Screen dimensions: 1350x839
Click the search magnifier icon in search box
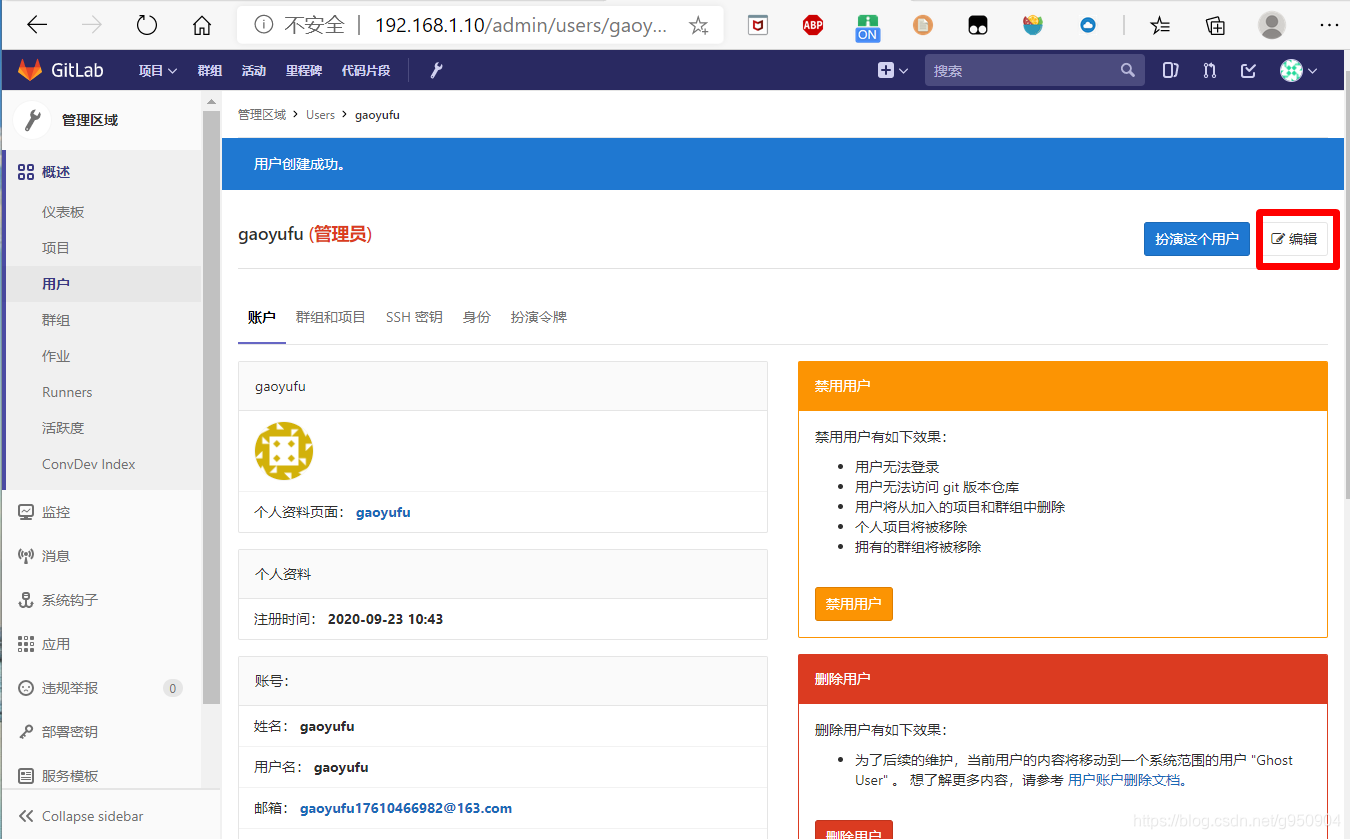[1128, 70]
